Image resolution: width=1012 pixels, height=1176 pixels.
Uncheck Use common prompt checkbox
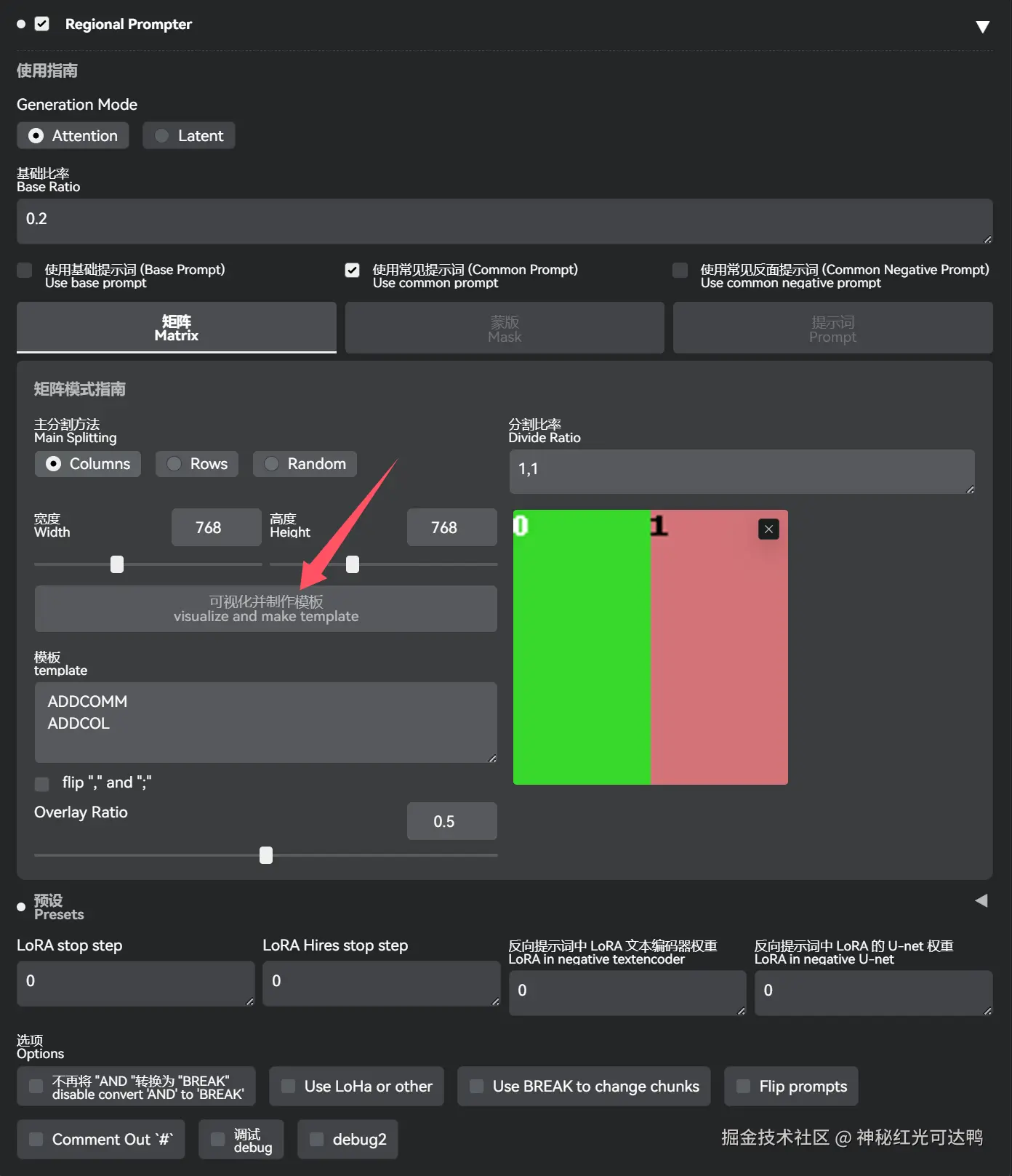353,271
